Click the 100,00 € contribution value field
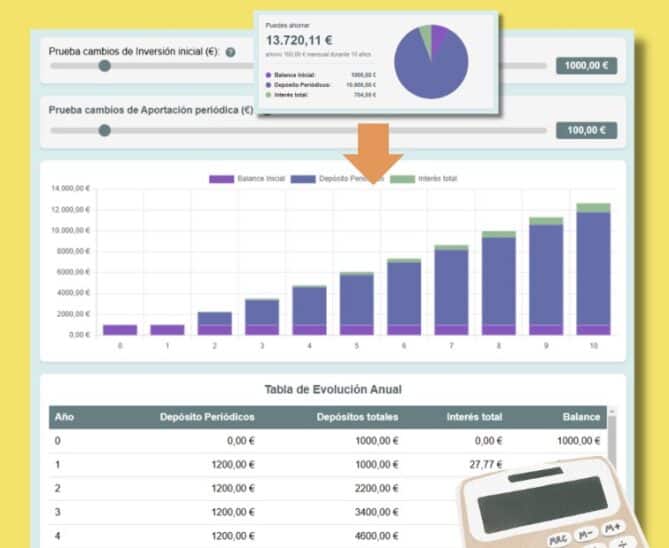The width and height of the screenshot is (669, 548). [x=586, y=130]
